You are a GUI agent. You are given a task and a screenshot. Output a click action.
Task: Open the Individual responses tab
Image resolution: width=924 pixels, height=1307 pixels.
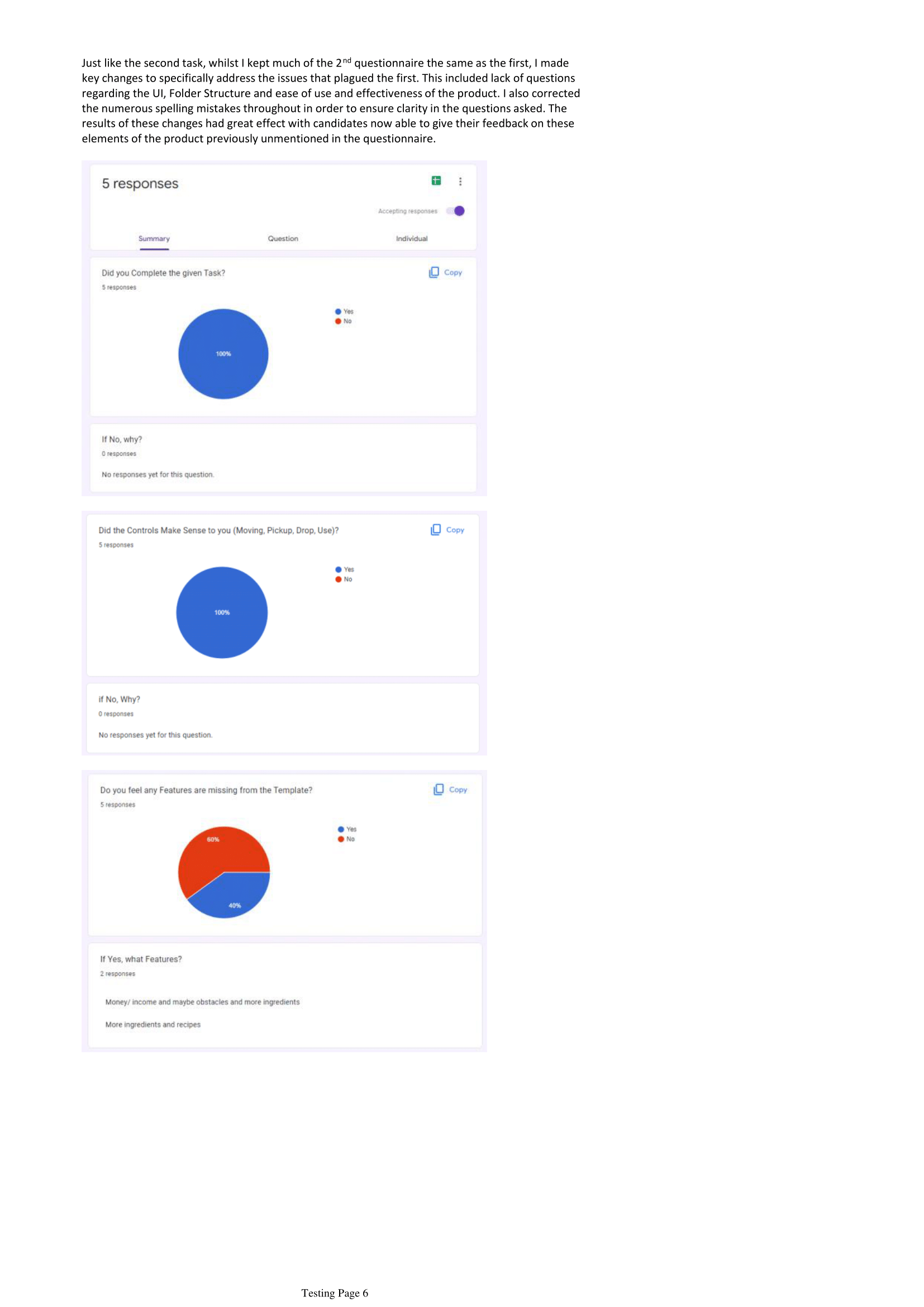pos(411,239)
